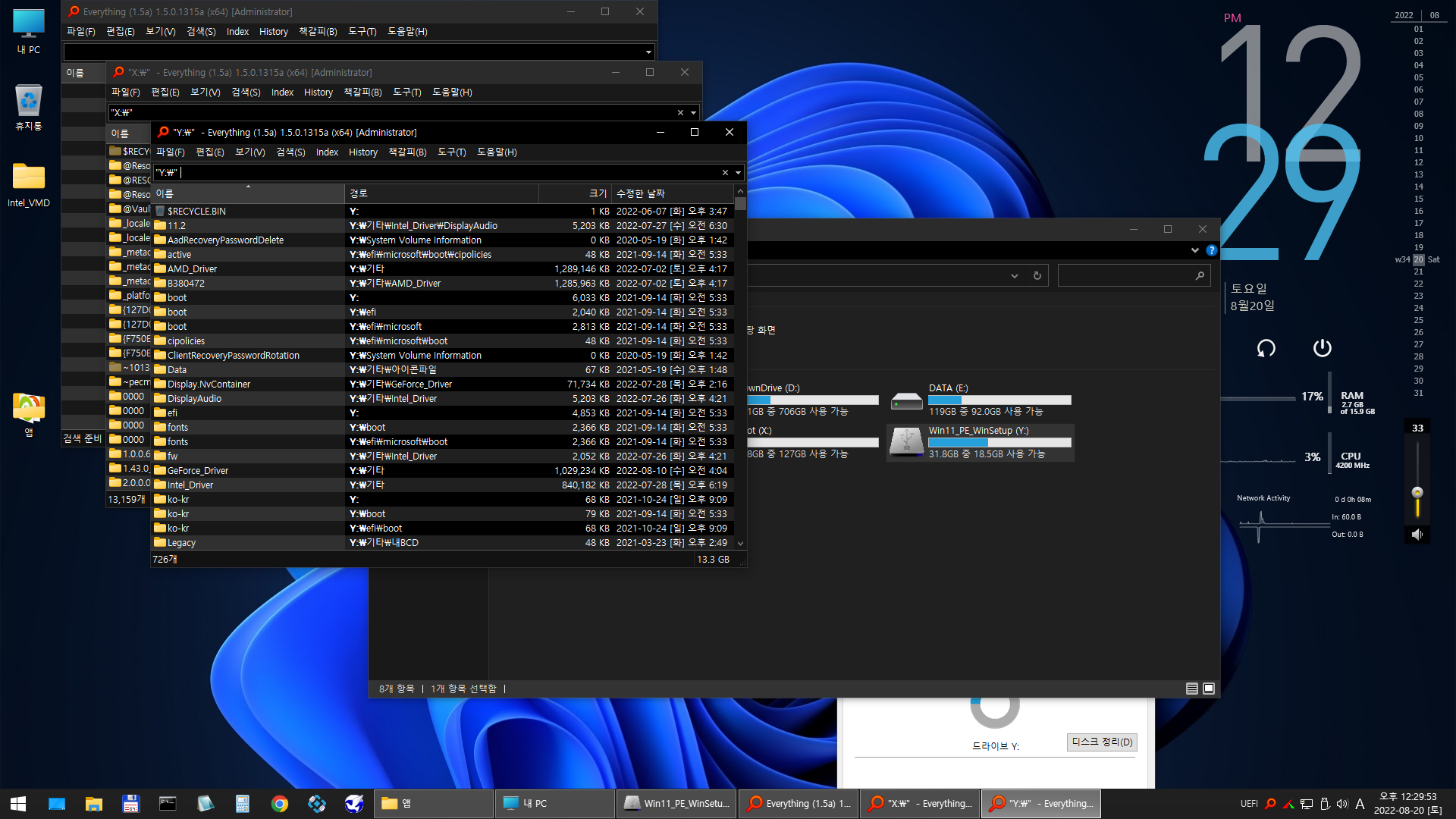Adjust the desktop widget volume slider knob
This screenshot has width=1456, height=819.
point(1417,492)
